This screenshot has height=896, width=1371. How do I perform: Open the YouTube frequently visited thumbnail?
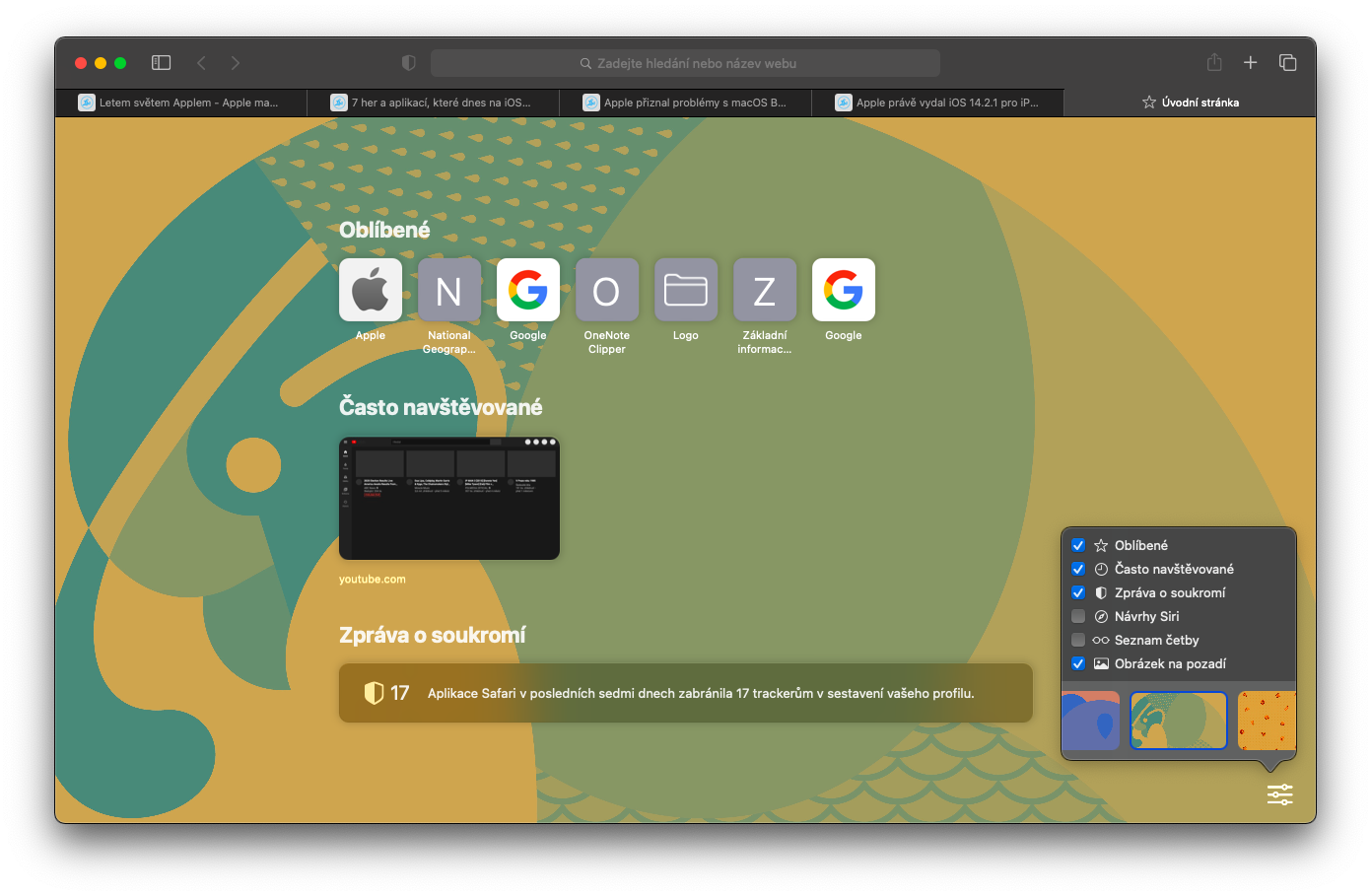tap(449, 499)
